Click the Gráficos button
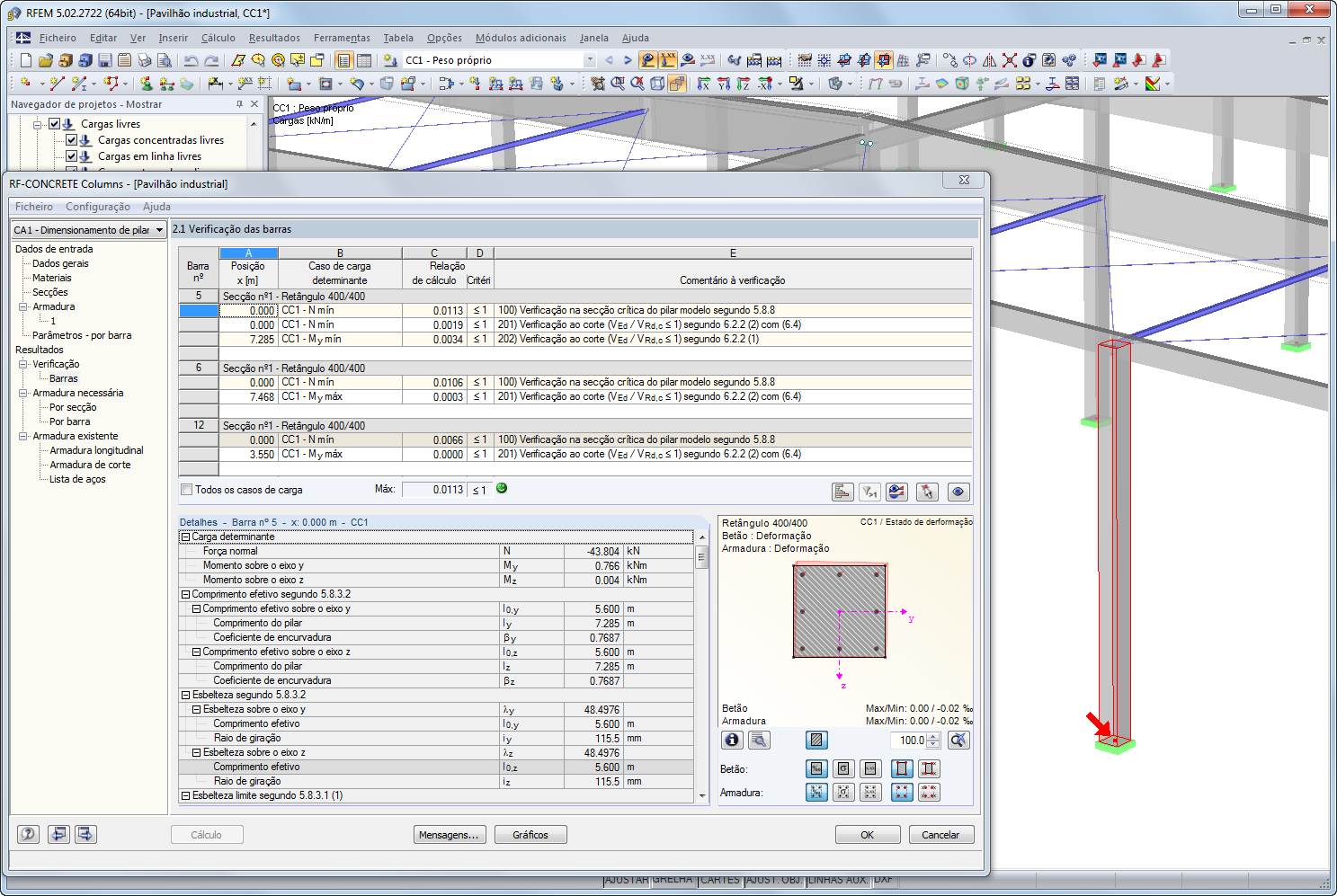This screenshot has height=896, width=1337. 530,834
